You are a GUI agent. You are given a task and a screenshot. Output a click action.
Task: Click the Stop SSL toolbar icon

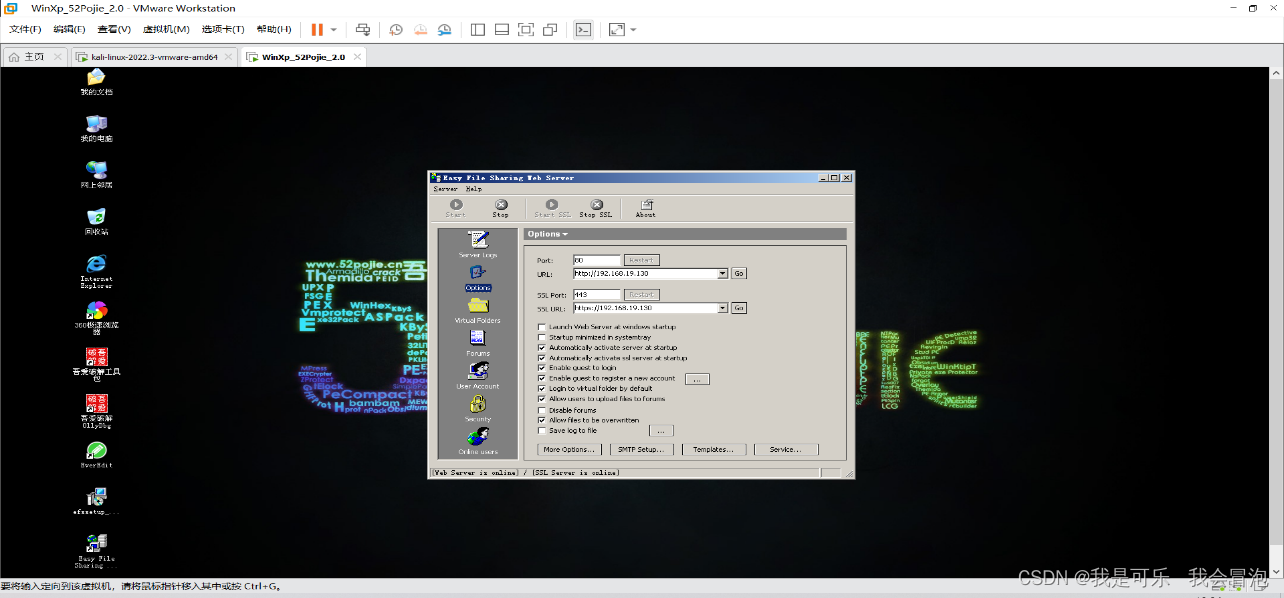click(596, 207)
